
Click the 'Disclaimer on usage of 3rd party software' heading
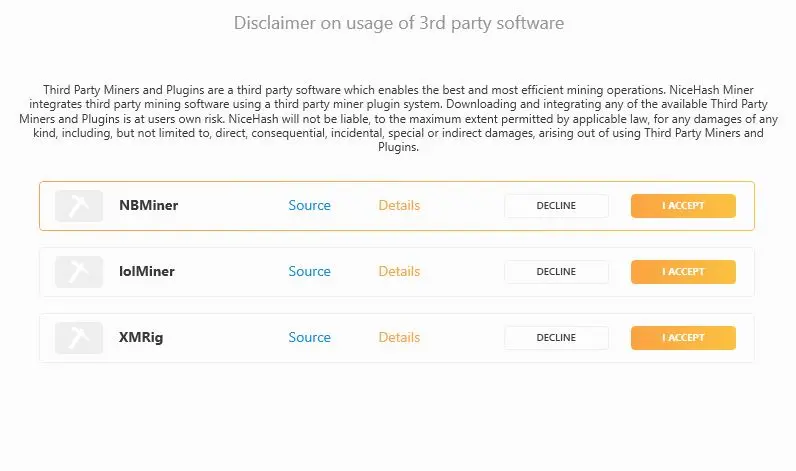coord(399,23)
